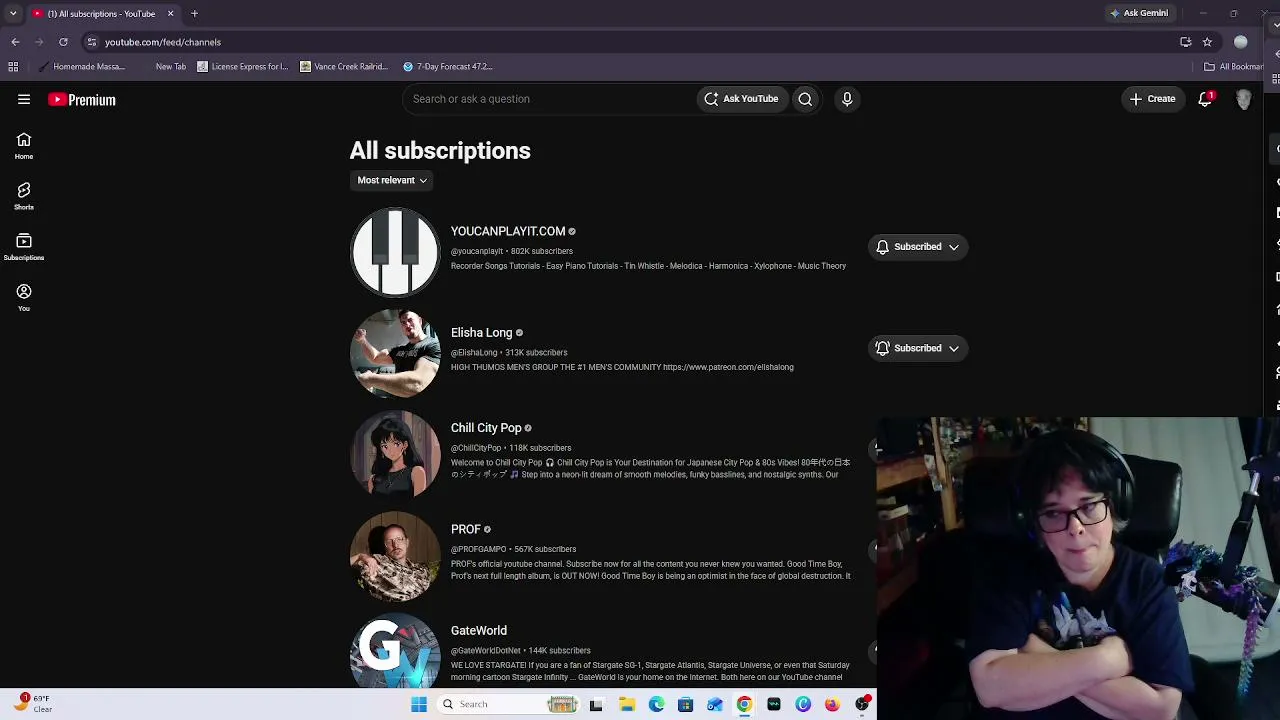Bookmark this page with the star
Screen dimensions: 1280x720
point(1207,42)
